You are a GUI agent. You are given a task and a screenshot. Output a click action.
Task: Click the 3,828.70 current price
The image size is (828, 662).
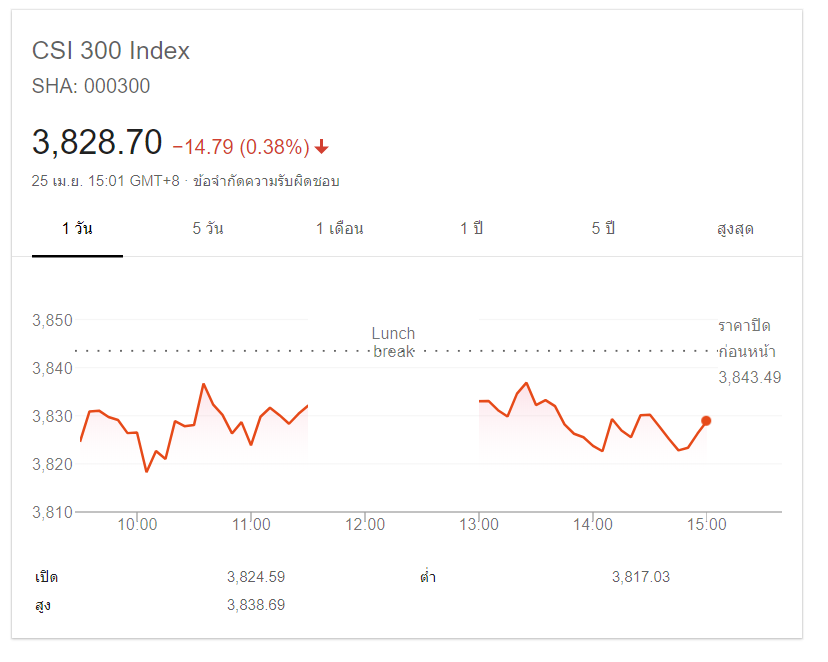point(97,143)
